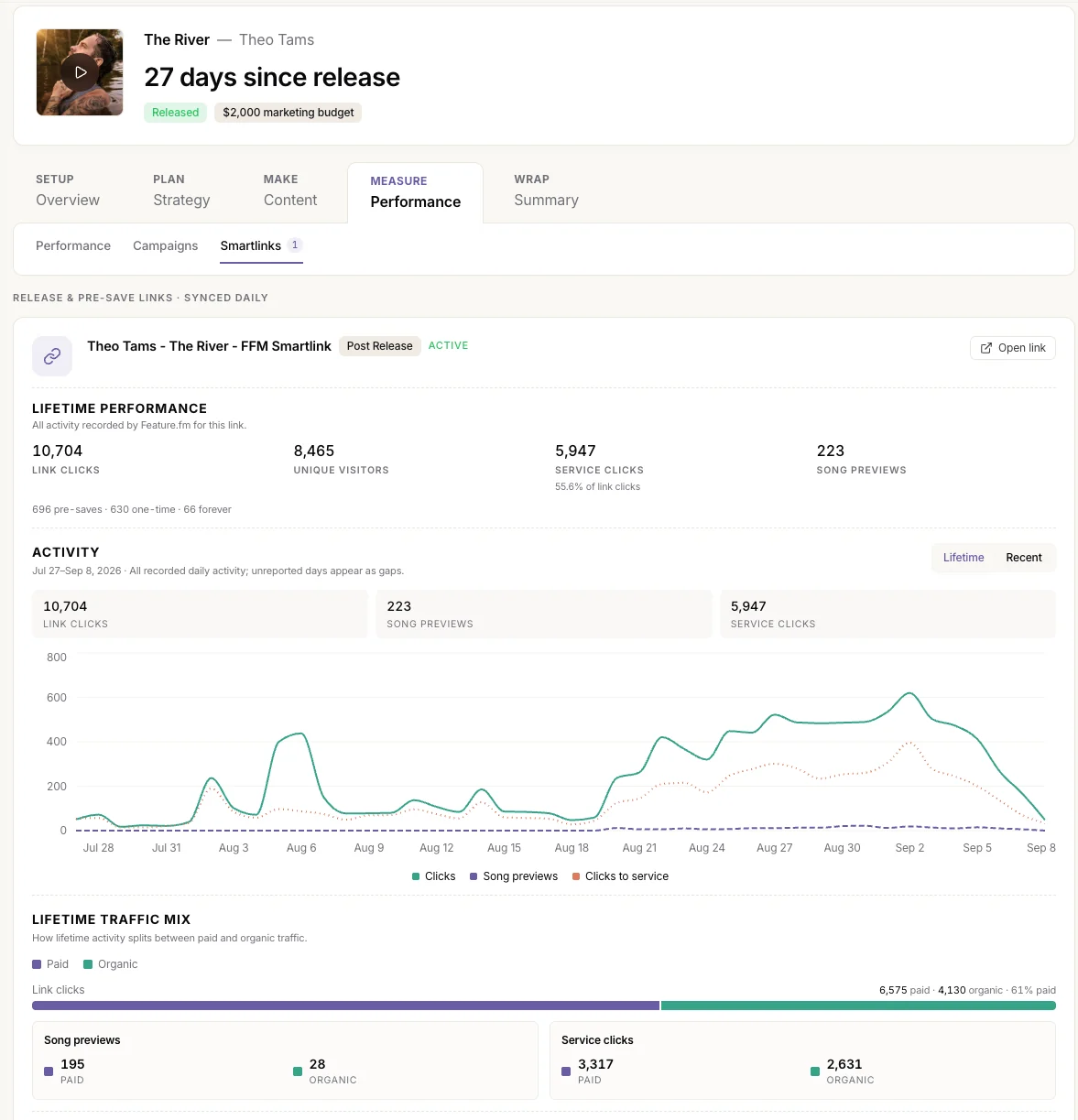Click the Organic legend color swatch
The image size is (1078, 1120).
(88, 964)
